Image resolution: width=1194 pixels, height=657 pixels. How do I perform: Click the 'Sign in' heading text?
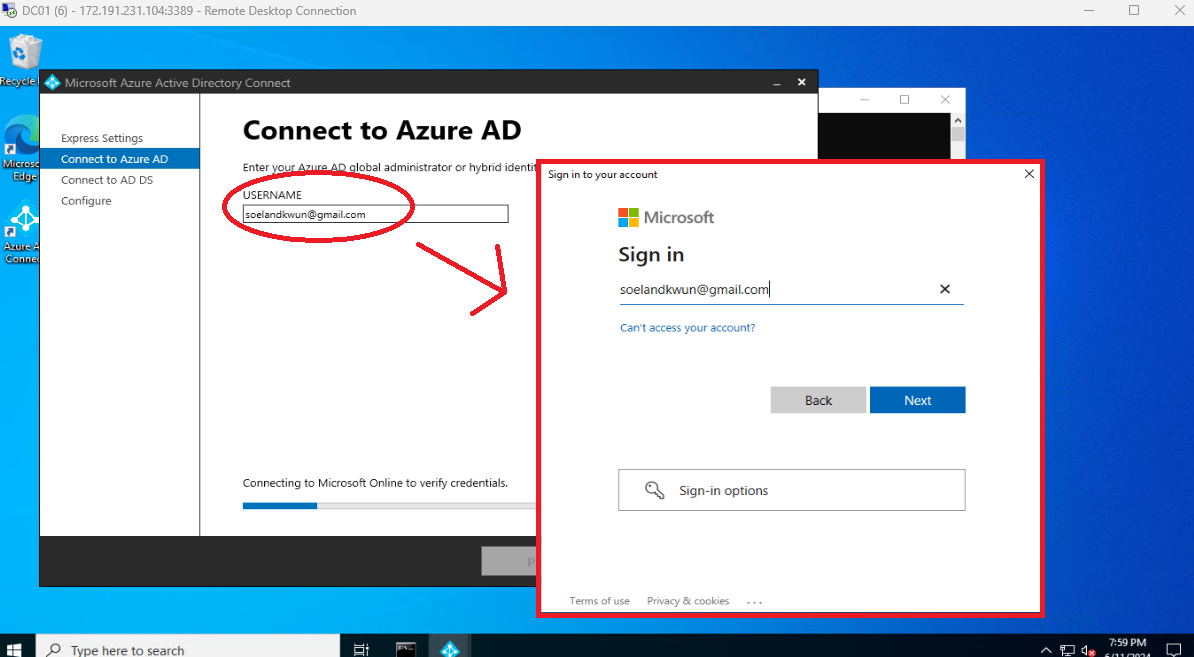click(651, 254)
